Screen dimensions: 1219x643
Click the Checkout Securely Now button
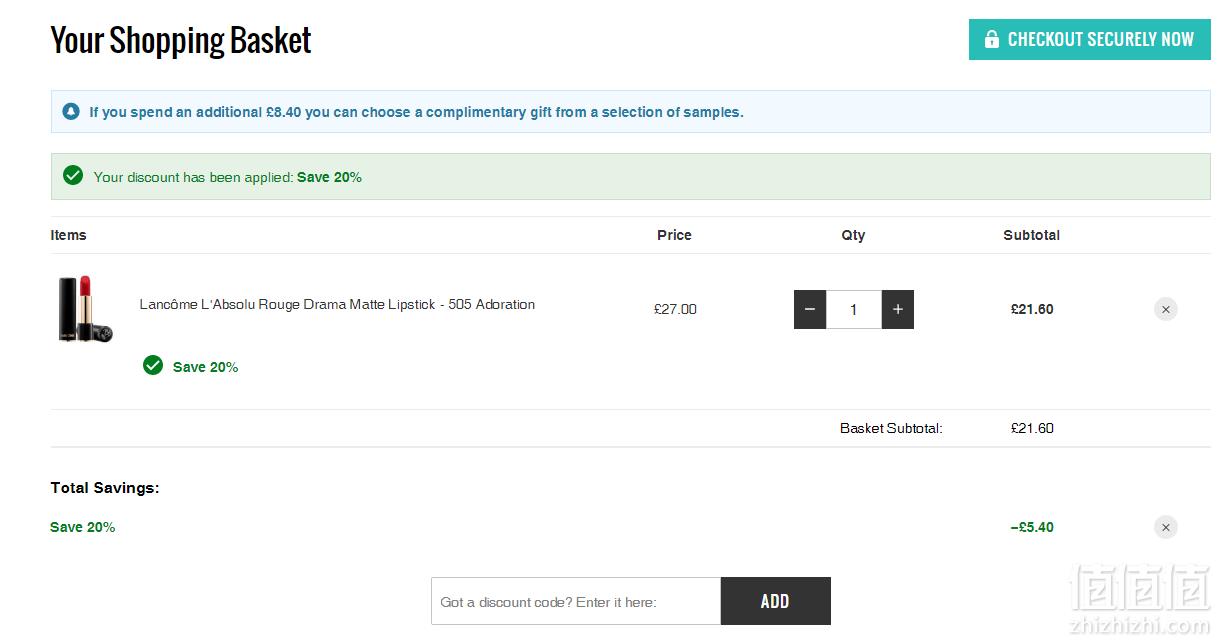[1089, 40]
